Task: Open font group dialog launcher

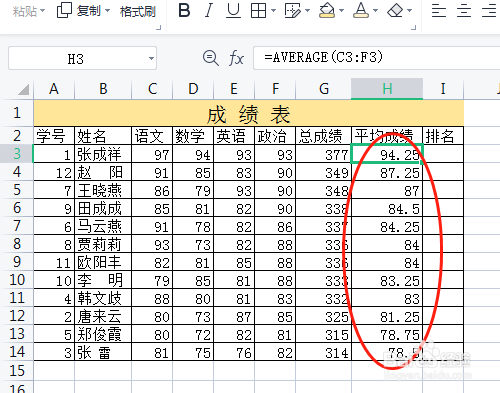Action: pyautogui.click(x=414, y=28)
